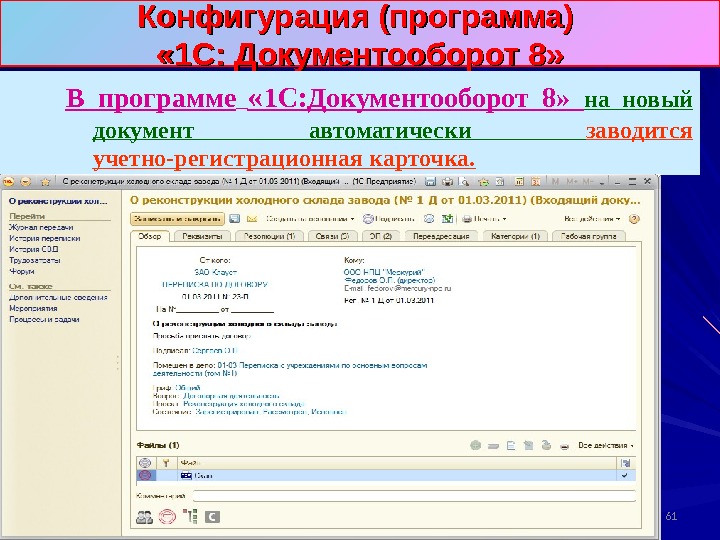The height and width of the screenshot is (540, 720).
Task: Click the Подписать button
Action: [x=389, y=219]
